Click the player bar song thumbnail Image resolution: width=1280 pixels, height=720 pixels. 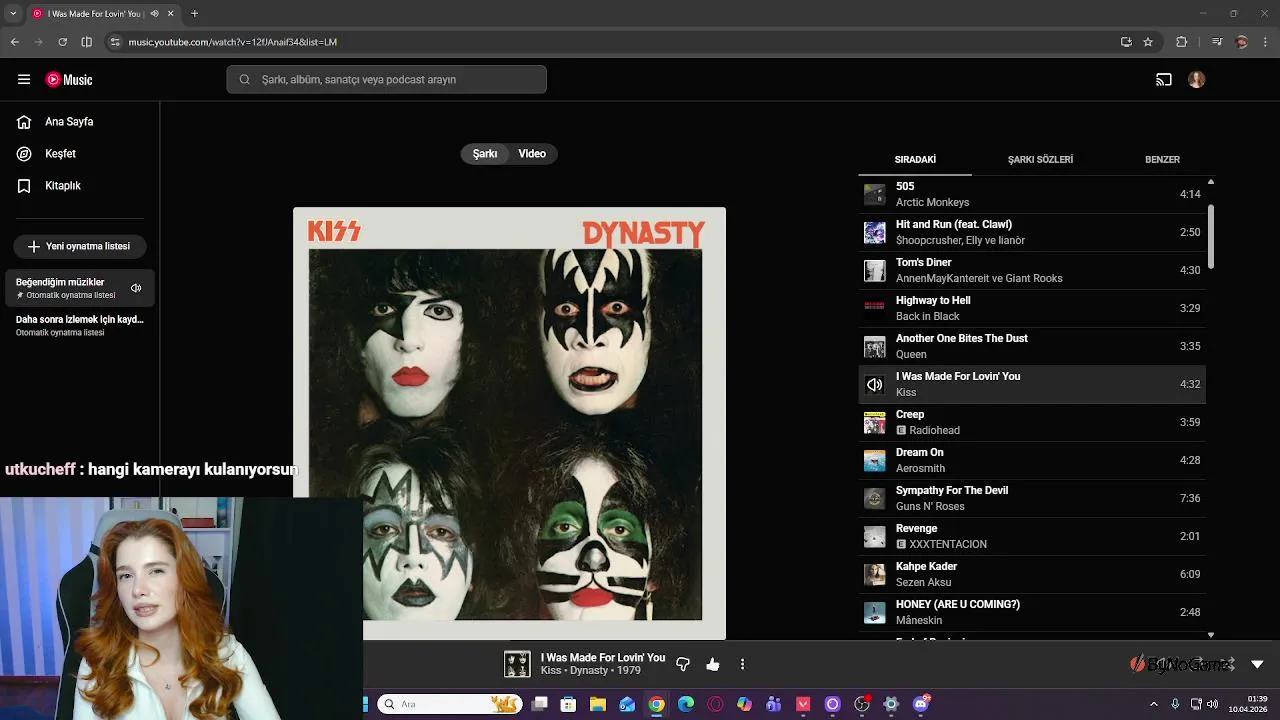(517, 664)
